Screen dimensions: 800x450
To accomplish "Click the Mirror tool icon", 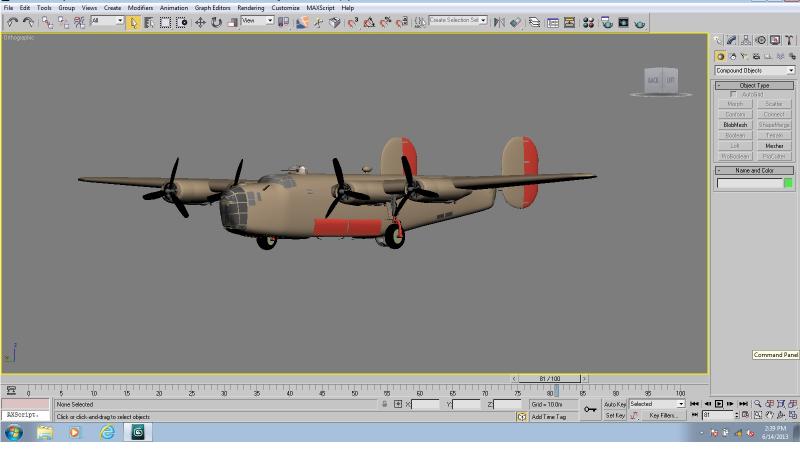I will click(x=499, y=22).
